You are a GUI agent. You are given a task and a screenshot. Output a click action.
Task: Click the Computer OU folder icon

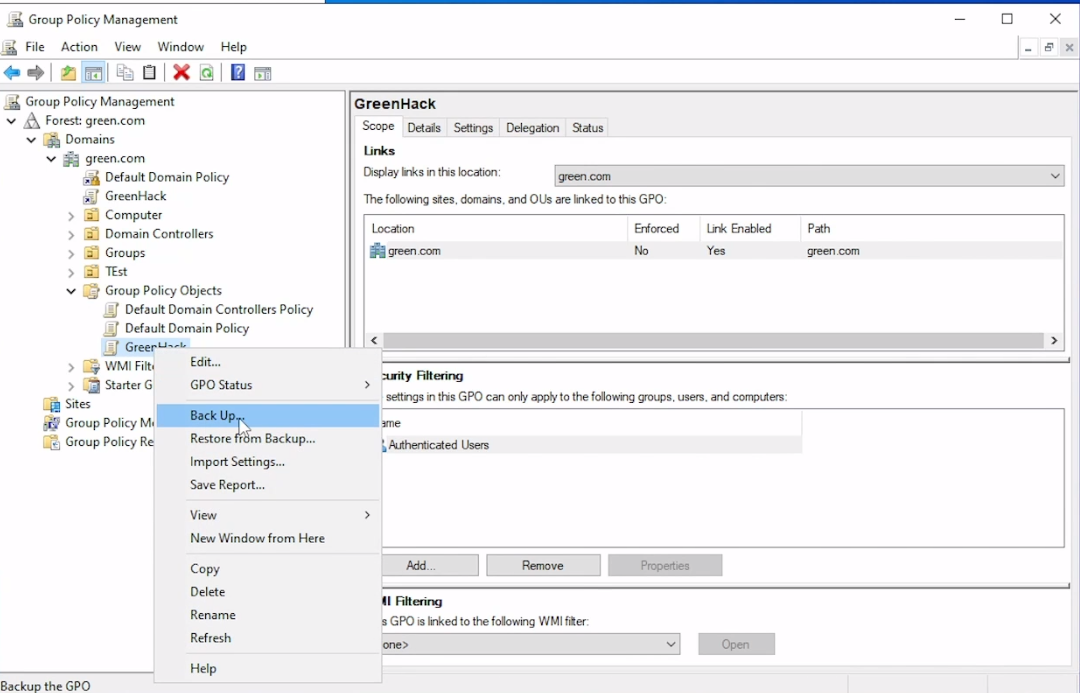(x=91, y=215)
